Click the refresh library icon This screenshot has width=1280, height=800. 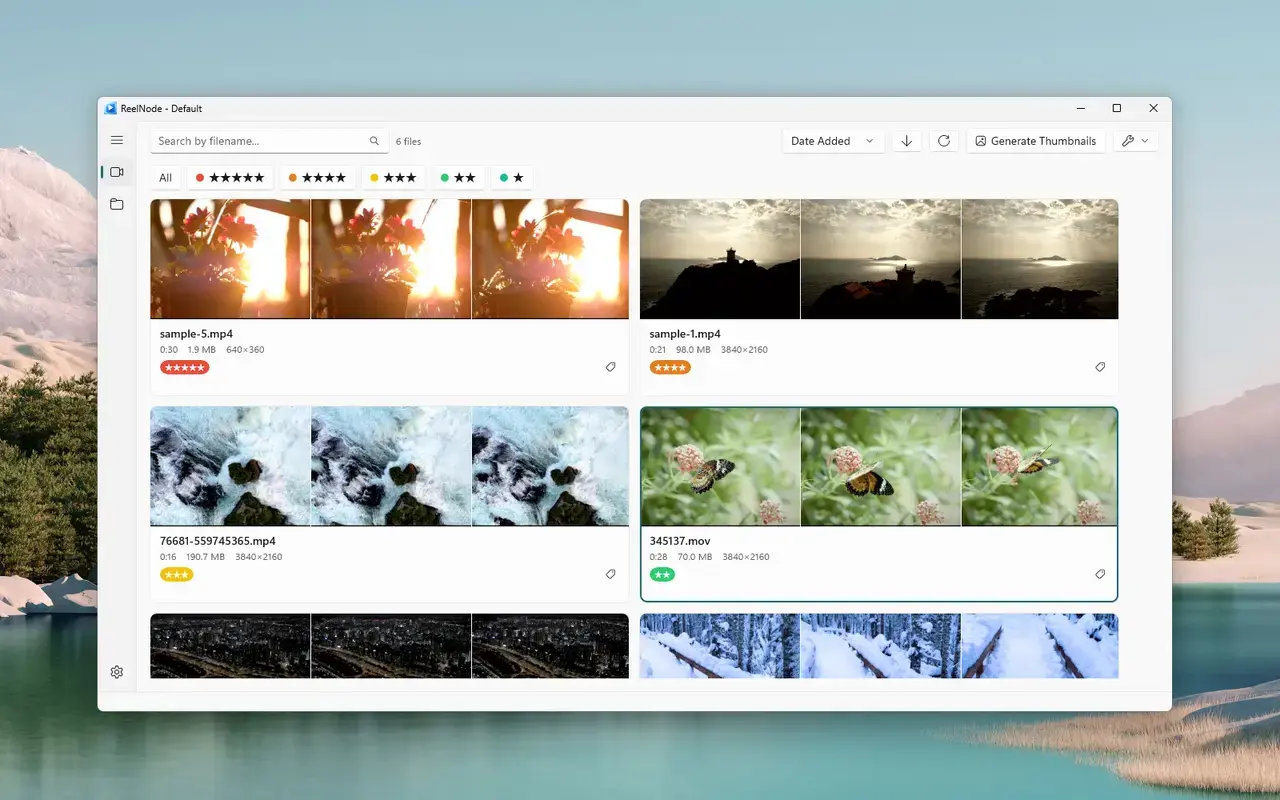944,141
